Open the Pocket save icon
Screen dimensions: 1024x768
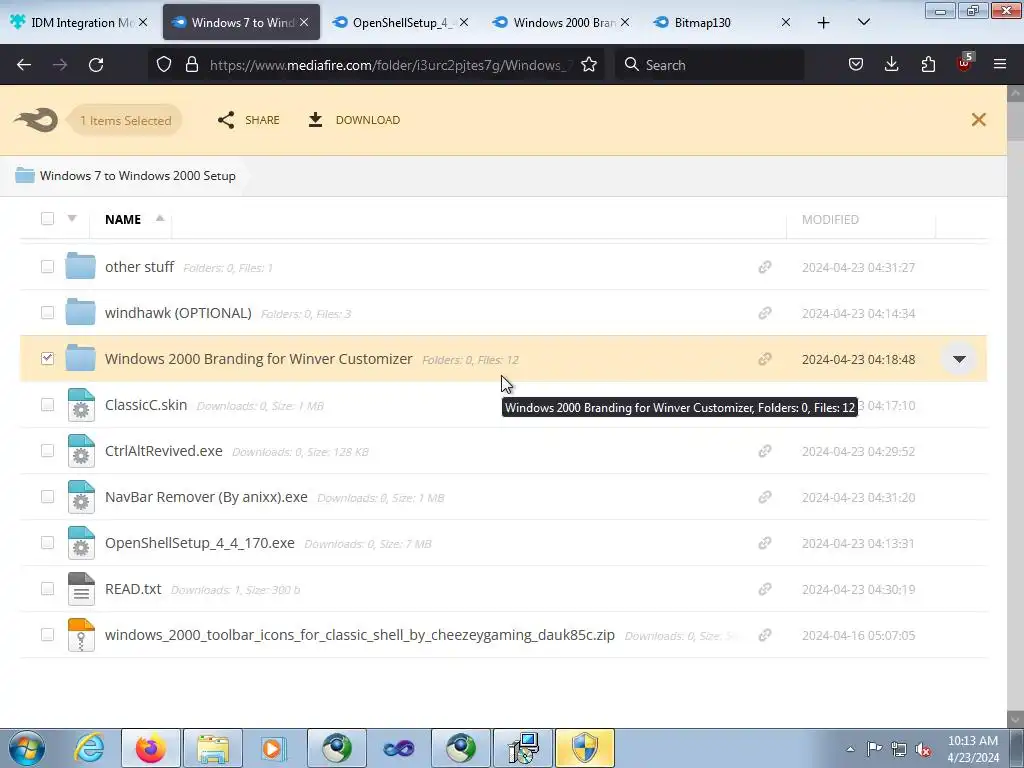(856, 65)
